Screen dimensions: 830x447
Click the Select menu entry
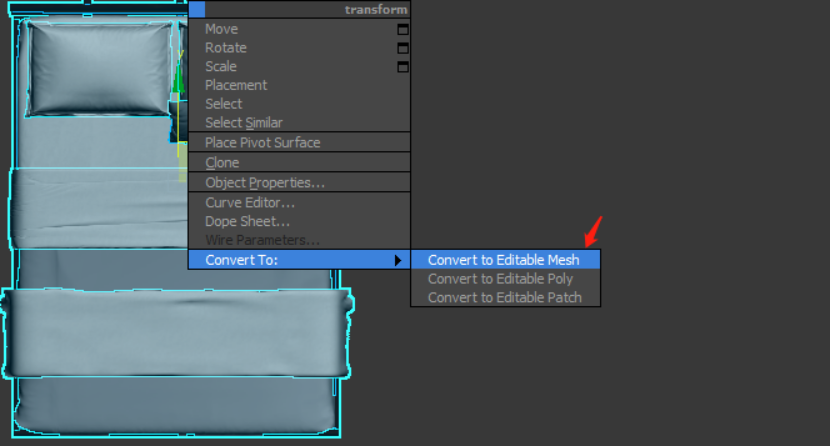click(x=299, y=103)
